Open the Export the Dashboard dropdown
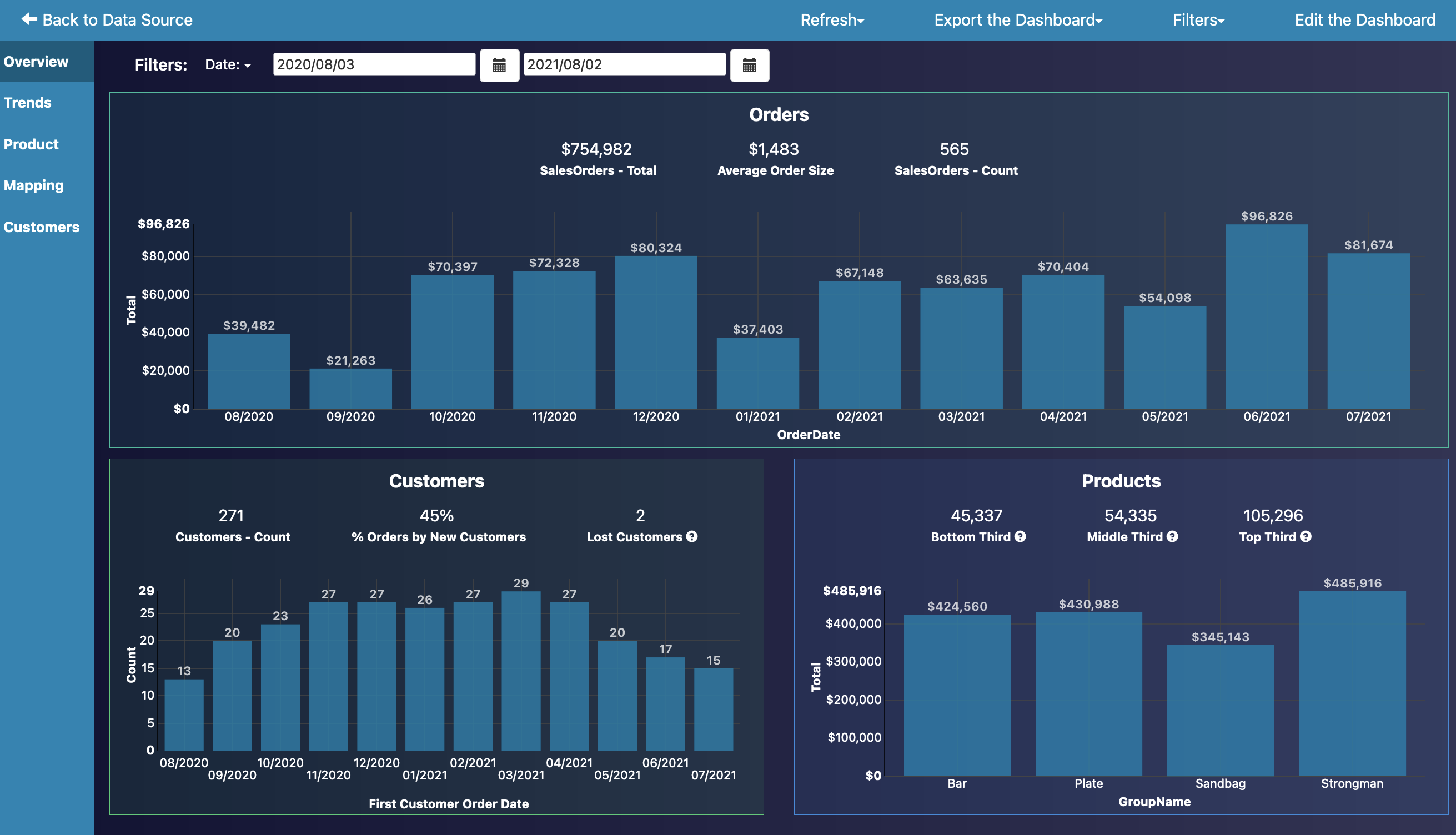The height and width of the screenshot is (835, 1456). (x=1018, y=20)
